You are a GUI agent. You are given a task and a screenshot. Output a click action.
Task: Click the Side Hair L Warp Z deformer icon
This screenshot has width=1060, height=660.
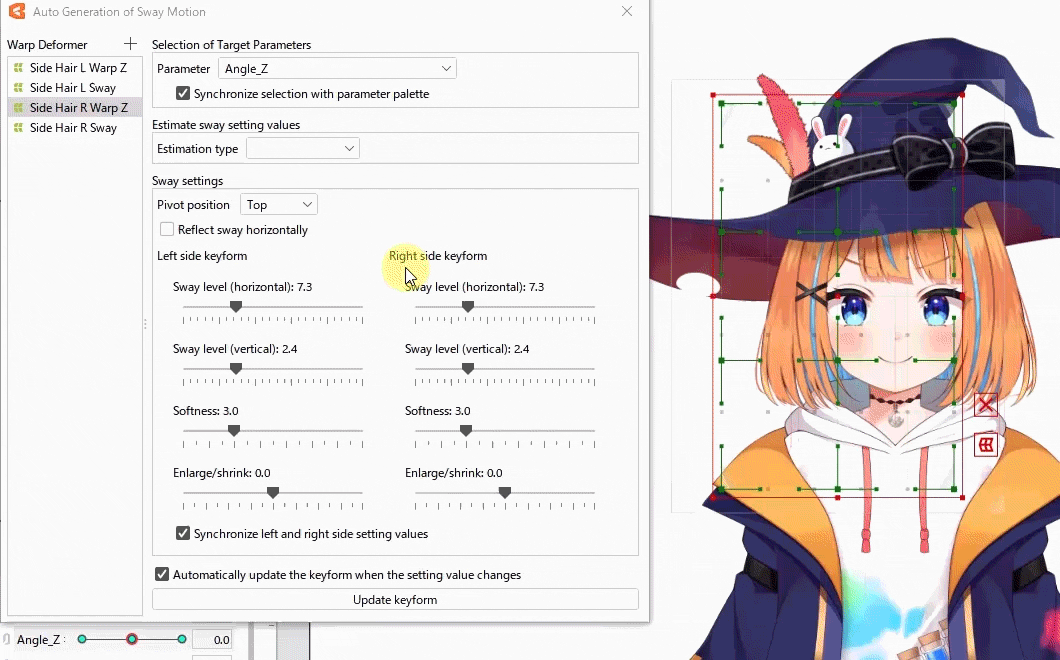tap(18, 68)
